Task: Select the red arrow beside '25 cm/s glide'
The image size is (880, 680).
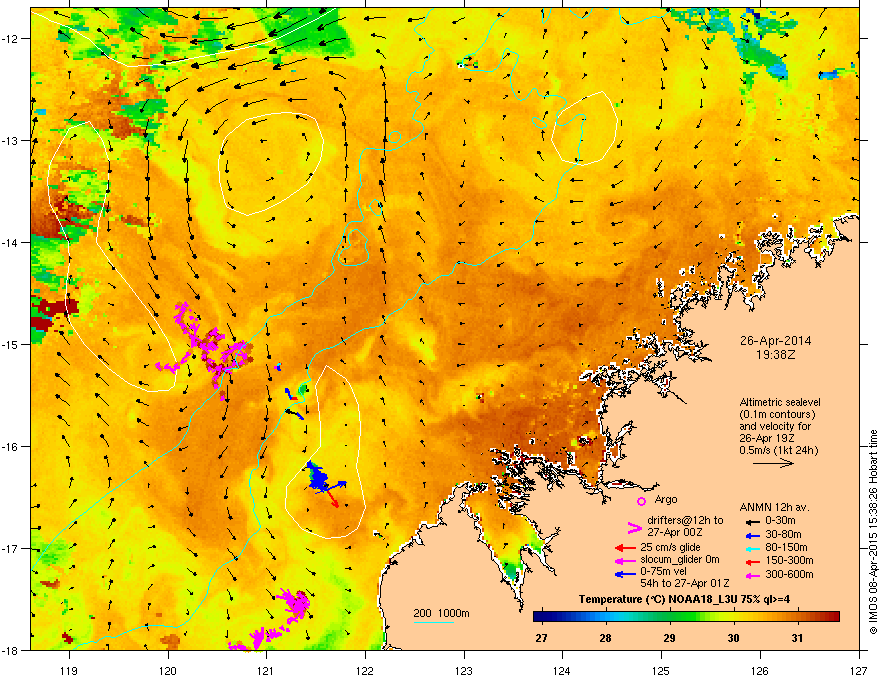Action: tap(625, 548)
